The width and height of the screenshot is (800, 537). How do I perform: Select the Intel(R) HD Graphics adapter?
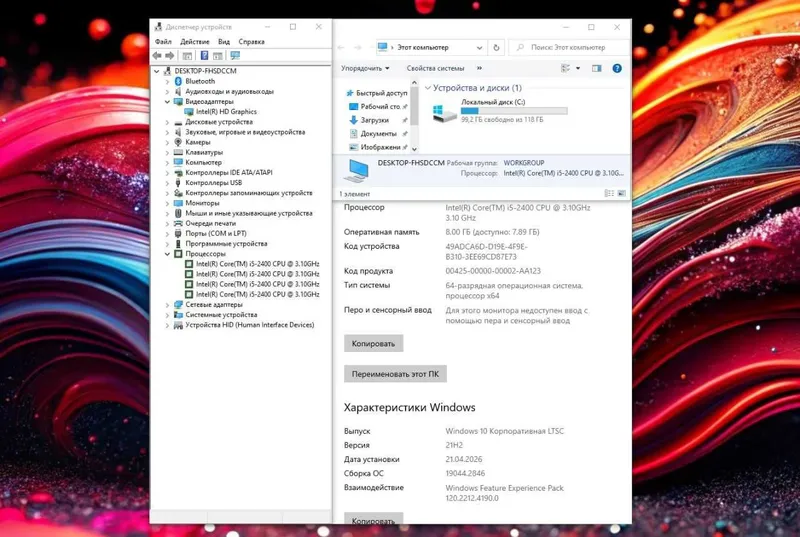click(226, 112)
